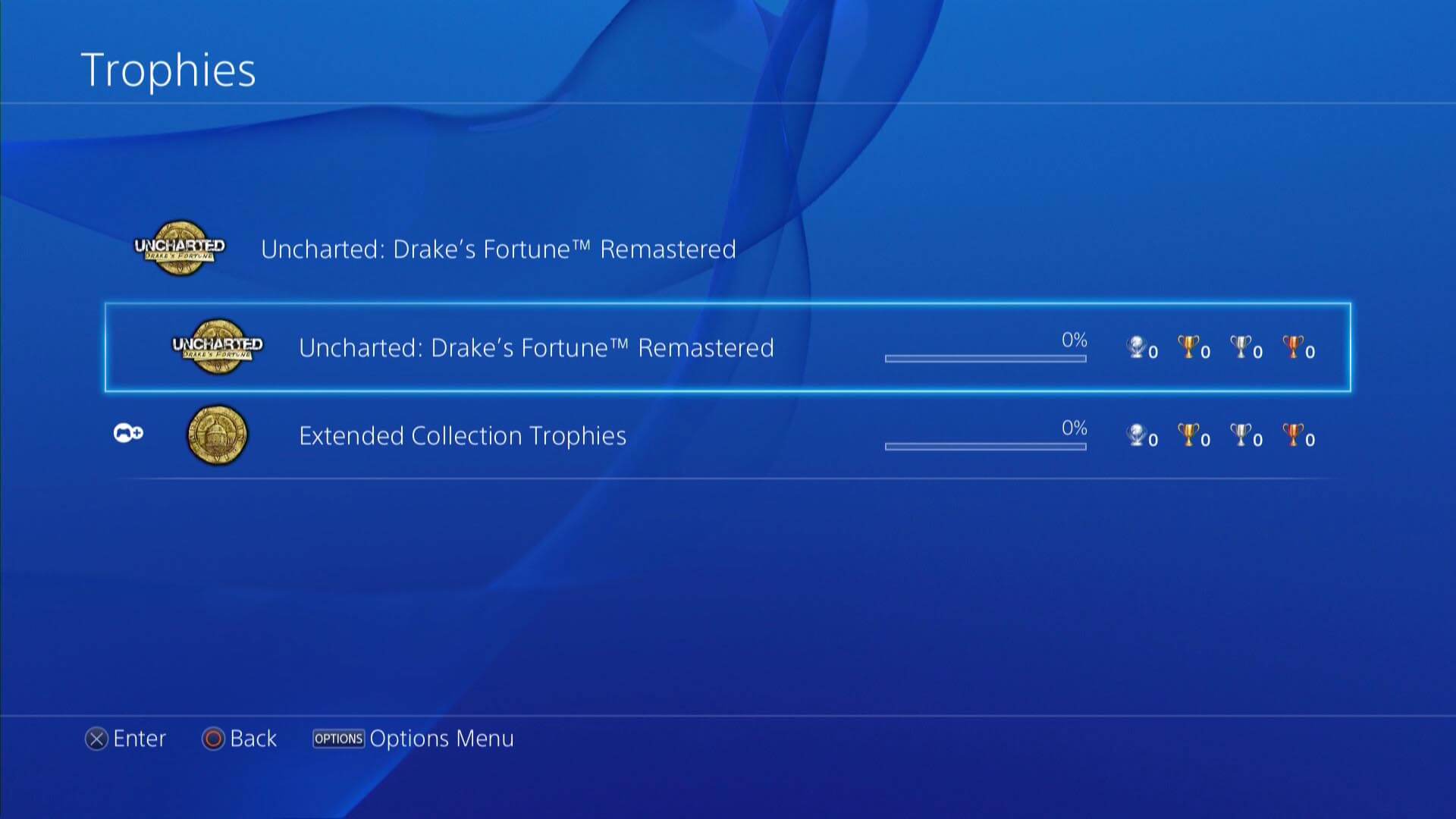View 0% progress bar for main game

coord(985,358)
